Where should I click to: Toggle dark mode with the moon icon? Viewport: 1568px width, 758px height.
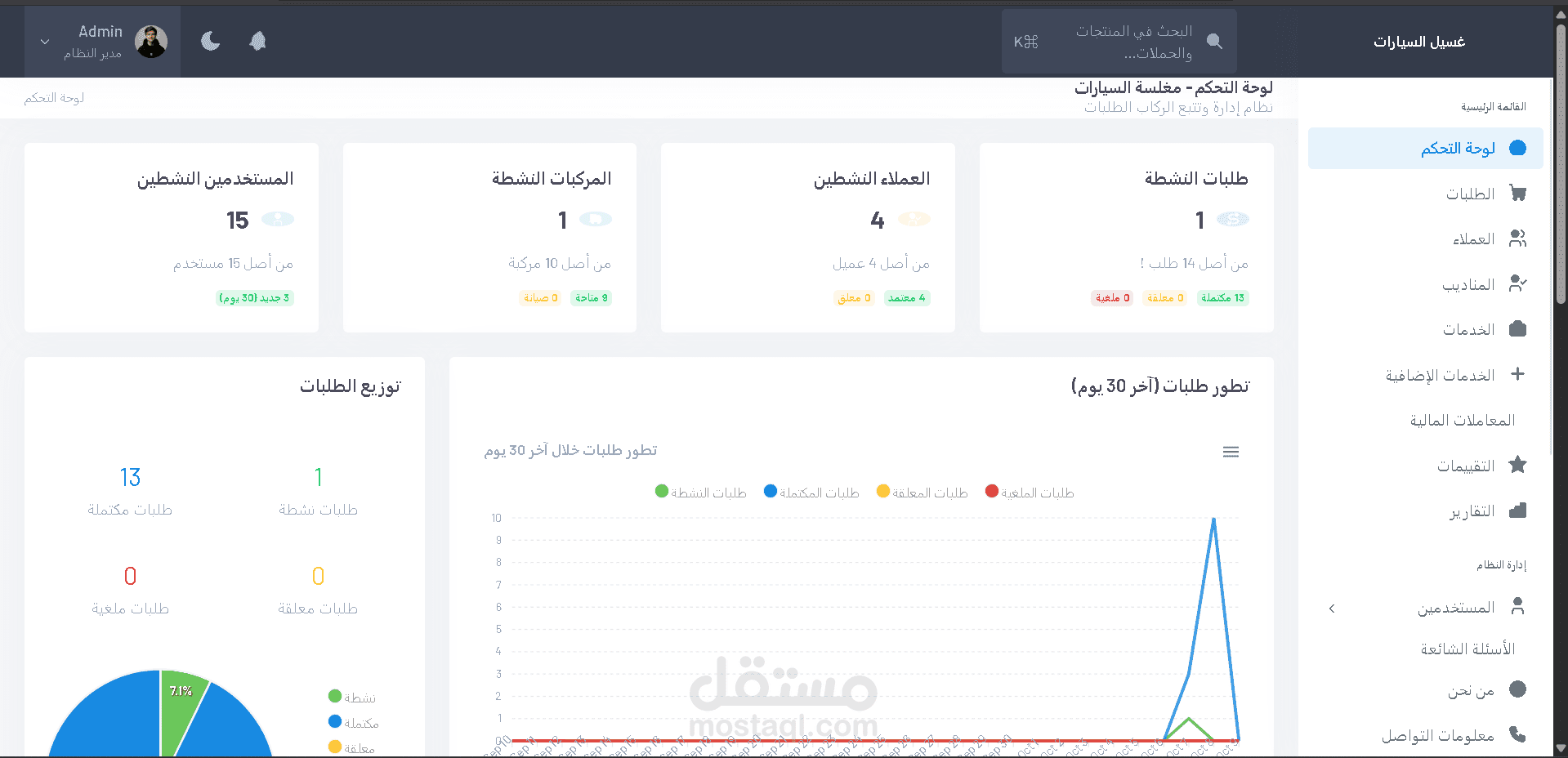point(211,41)
